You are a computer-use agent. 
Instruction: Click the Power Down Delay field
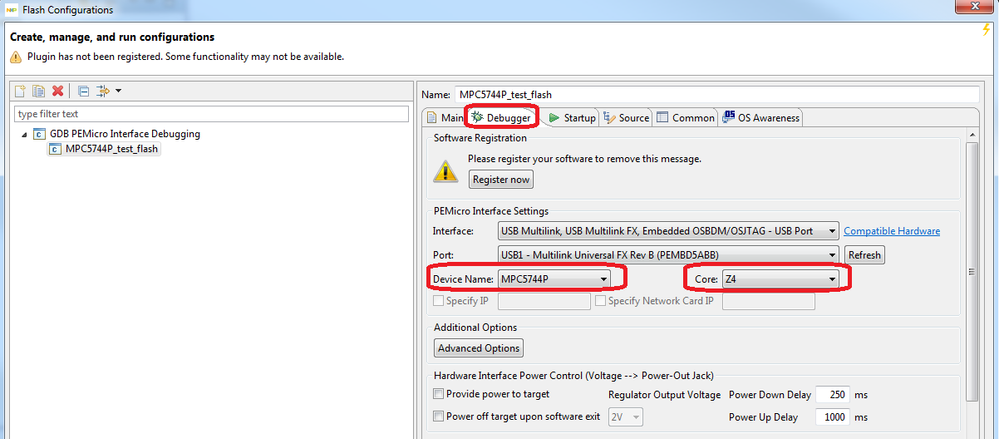832,394
